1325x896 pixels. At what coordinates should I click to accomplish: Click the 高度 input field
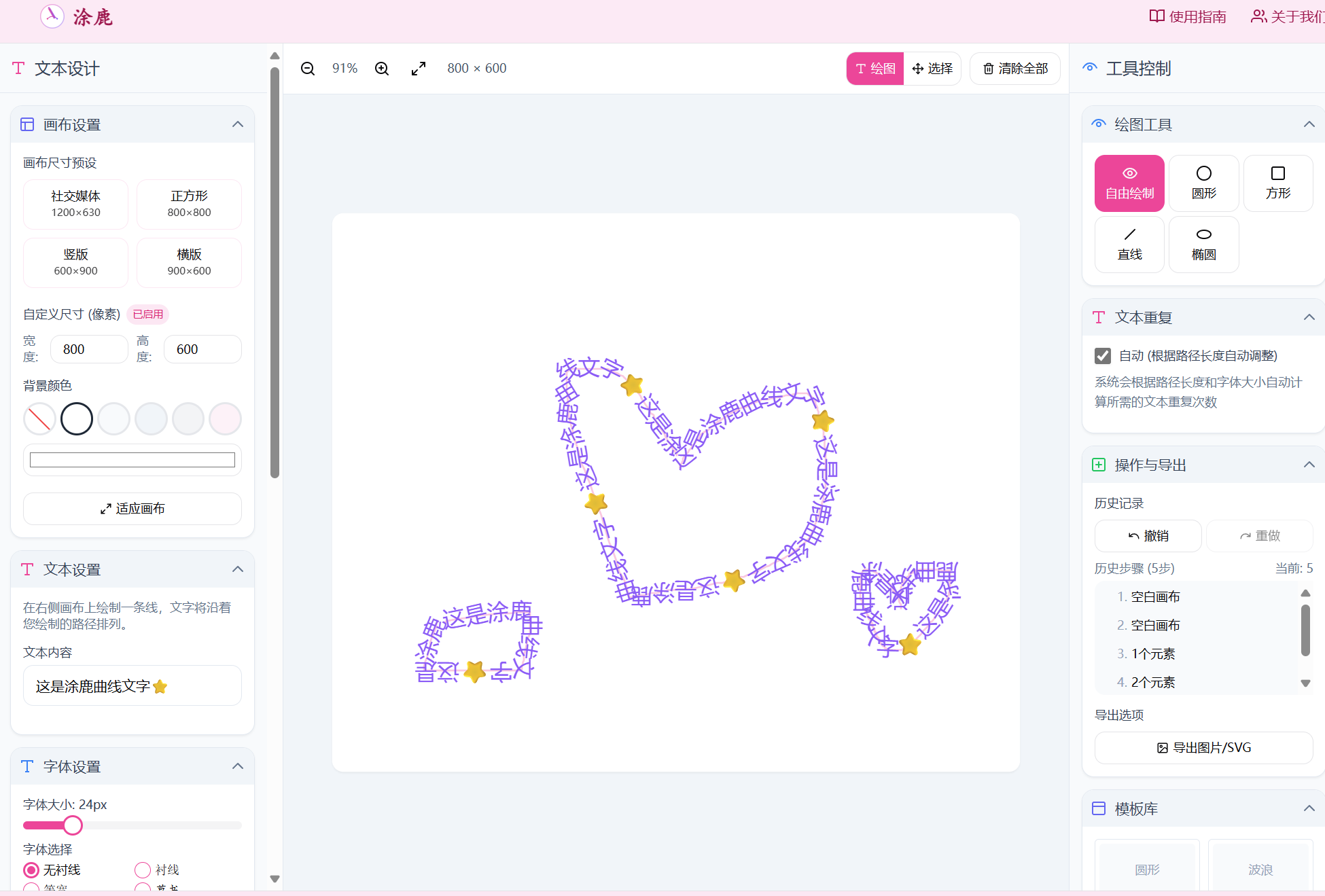point(202,349)
